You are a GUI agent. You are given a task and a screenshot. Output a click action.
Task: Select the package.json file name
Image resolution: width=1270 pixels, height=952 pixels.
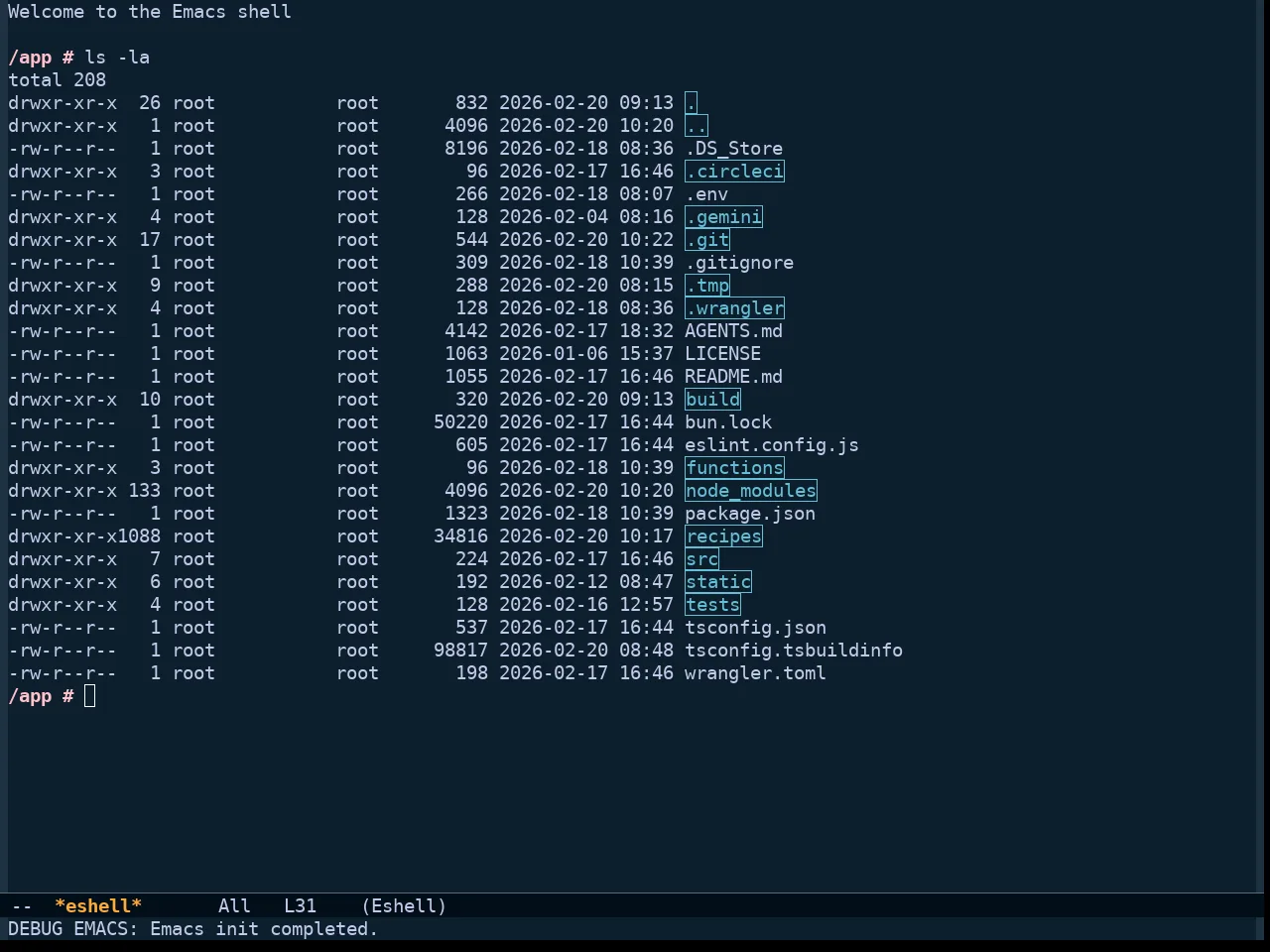[x=750, y=514]
